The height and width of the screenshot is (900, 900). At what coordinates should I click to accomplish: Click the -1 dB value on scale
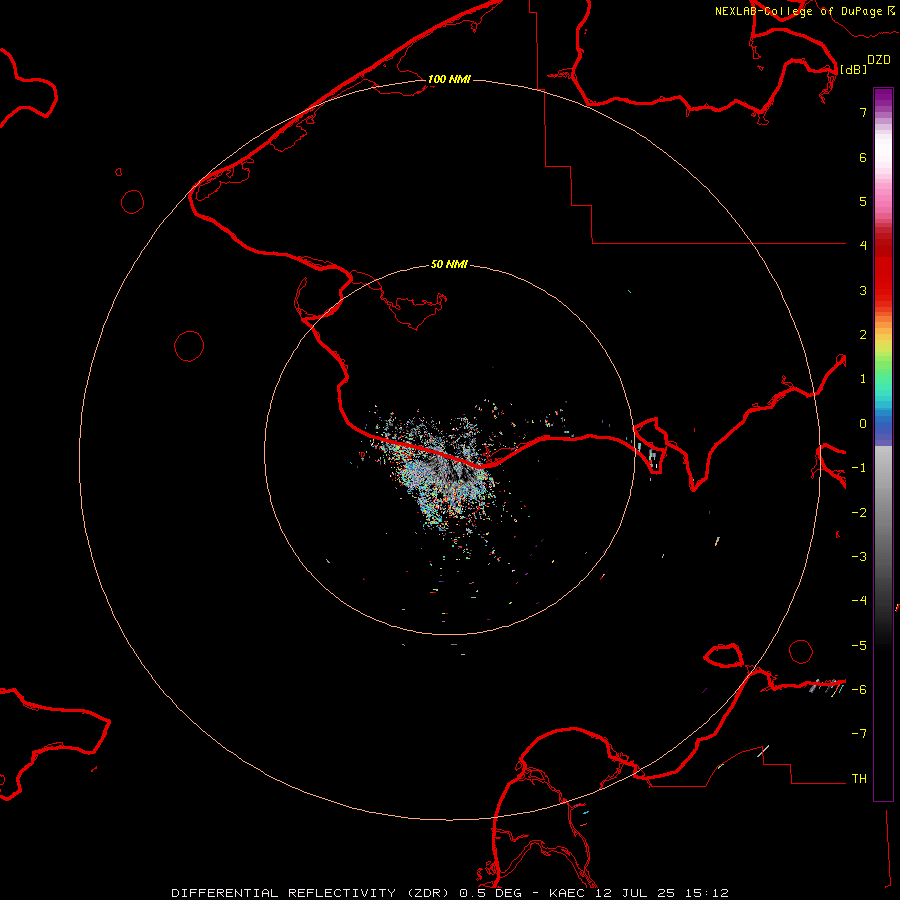[859, 468]
